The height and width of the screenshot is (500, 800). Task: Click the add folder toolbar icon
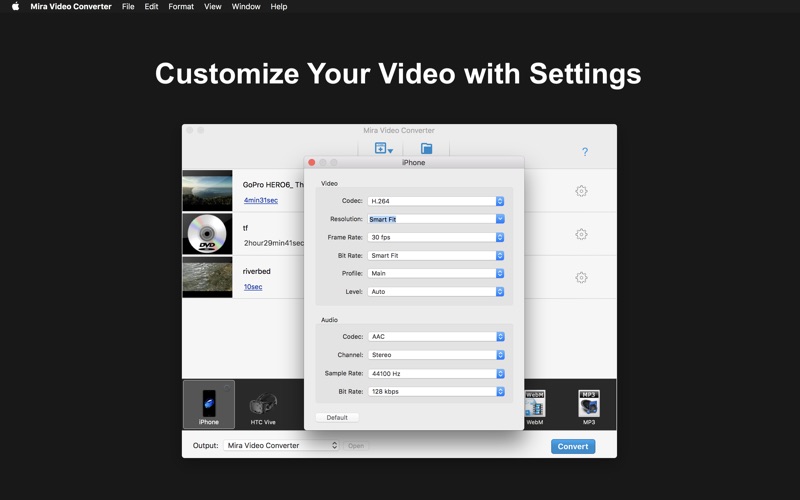pyautogui.click(x=427, y=148)
